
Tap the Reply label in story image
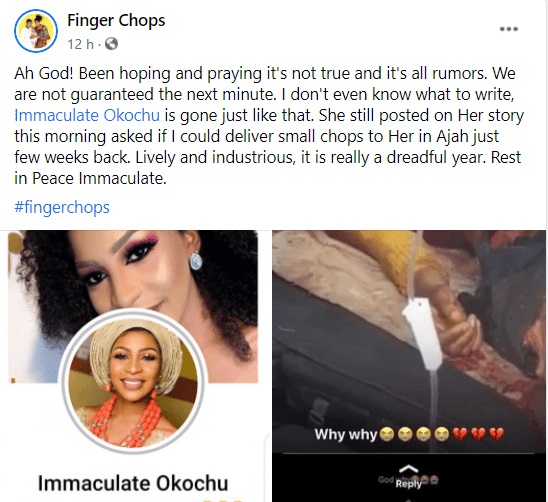pyautogui.click(x=409, y=484)
